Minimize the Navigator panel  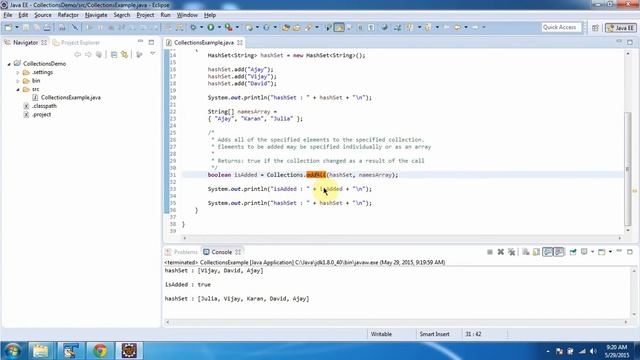[x=140, y=42]
